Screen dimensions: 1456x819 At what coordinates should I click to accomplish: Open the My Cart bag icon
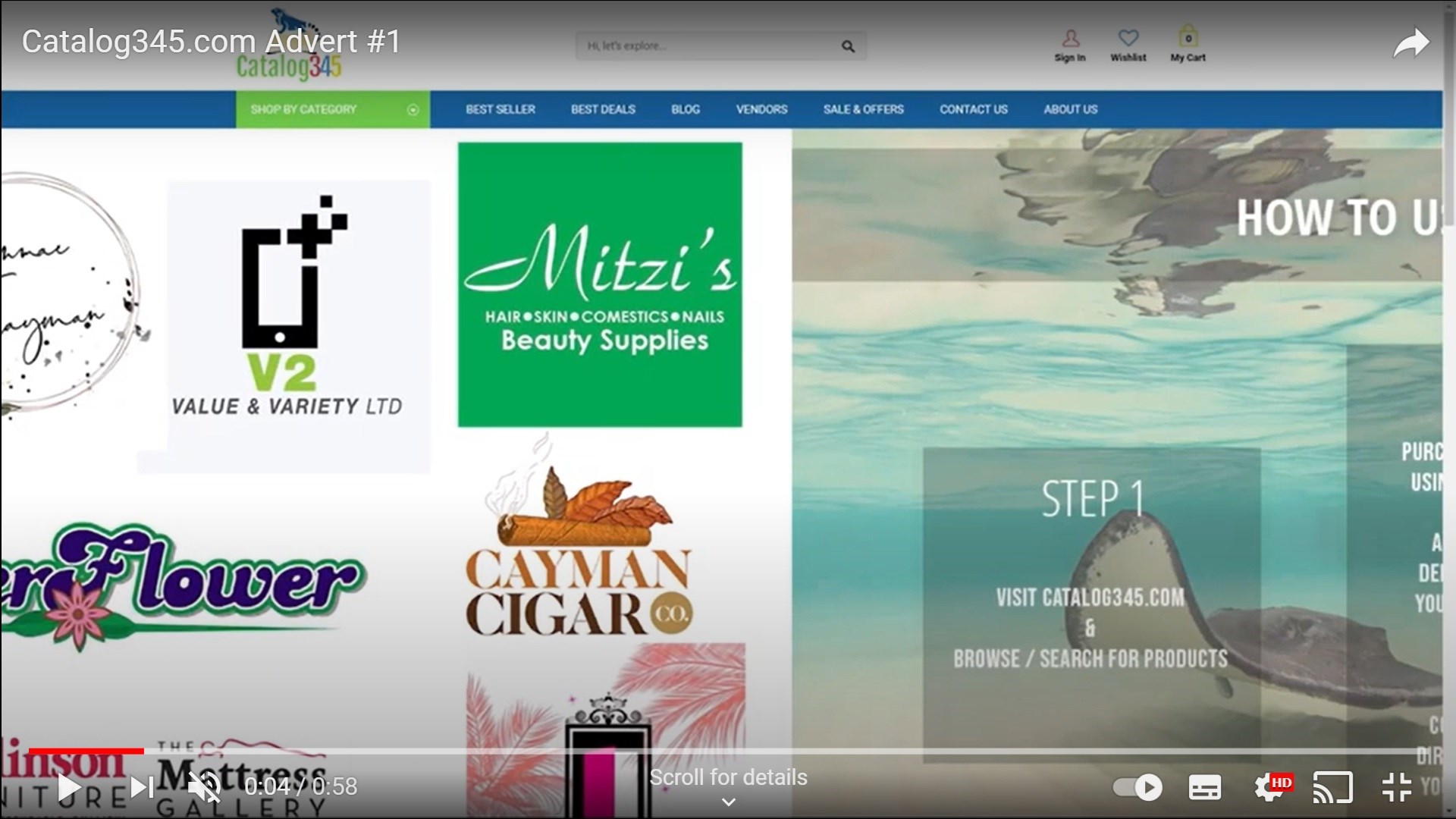point(1188,44)
